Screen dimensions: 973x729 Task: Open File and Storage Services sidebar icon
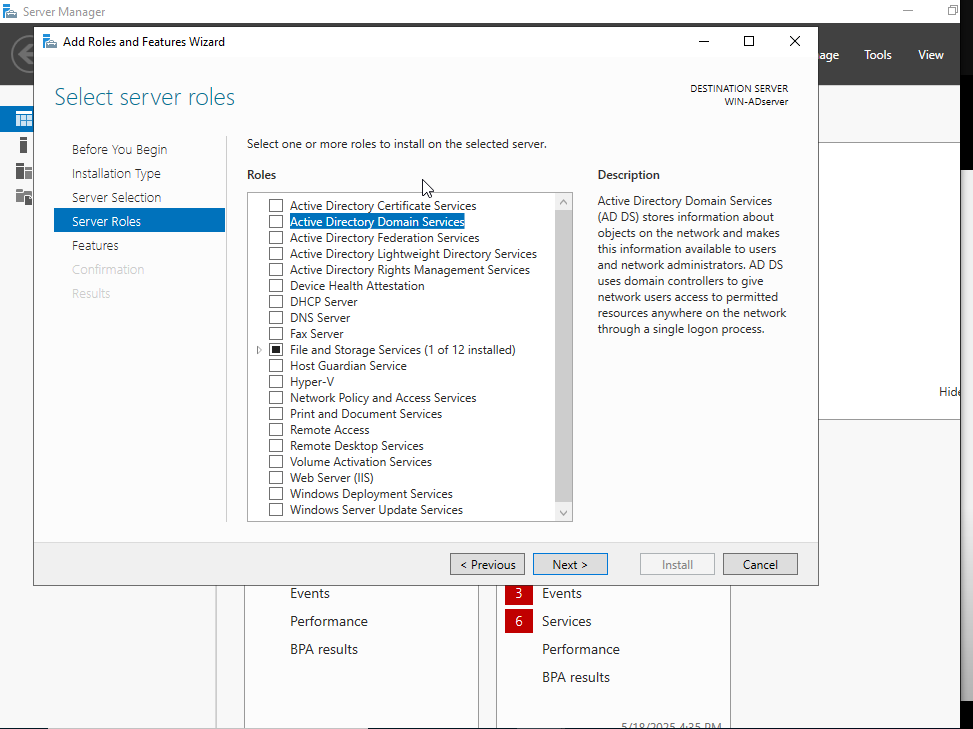[22, 196]
